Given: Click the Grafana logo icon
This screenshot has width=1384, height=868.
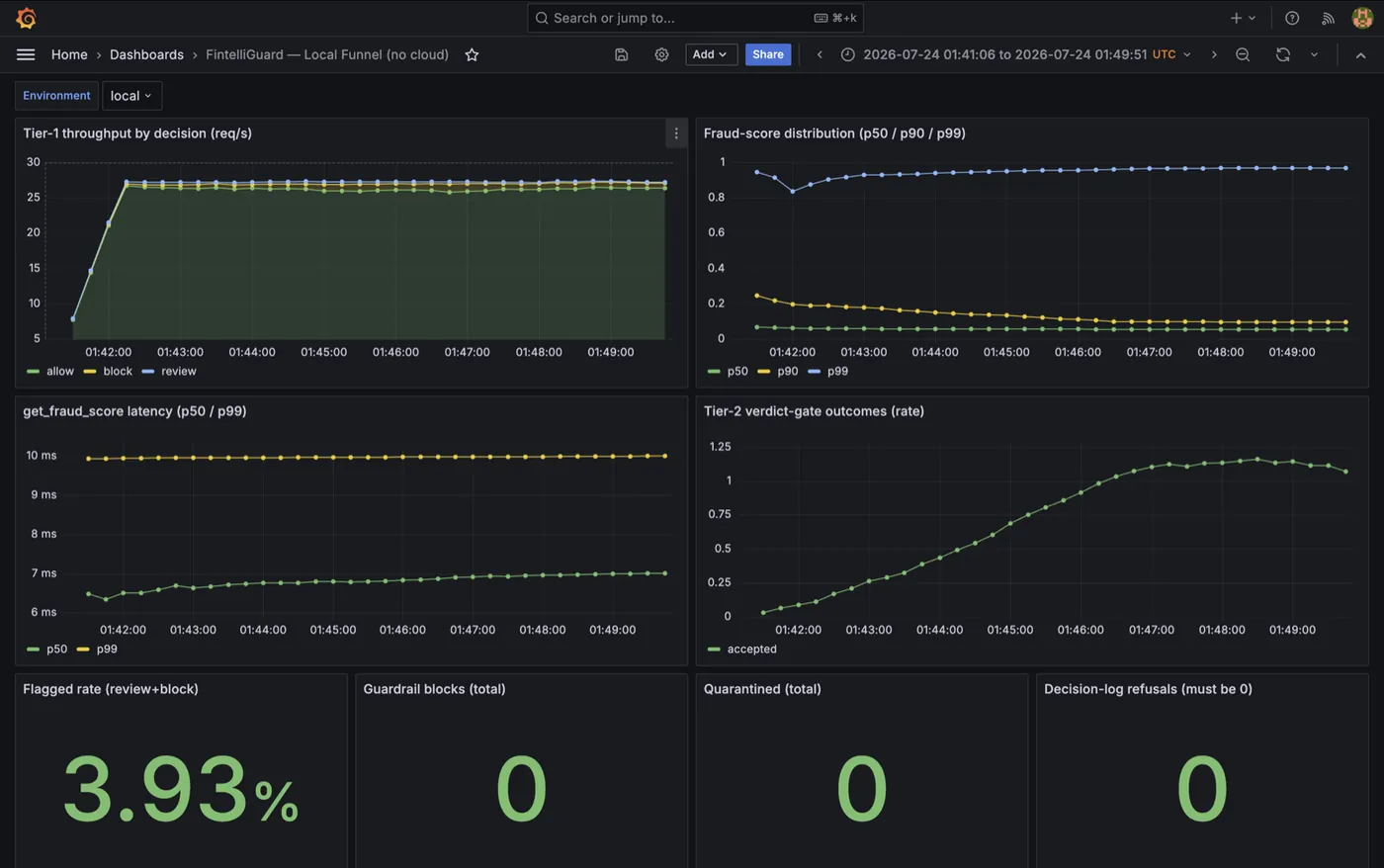Looking at the screenshot, I should pos(27,18).
